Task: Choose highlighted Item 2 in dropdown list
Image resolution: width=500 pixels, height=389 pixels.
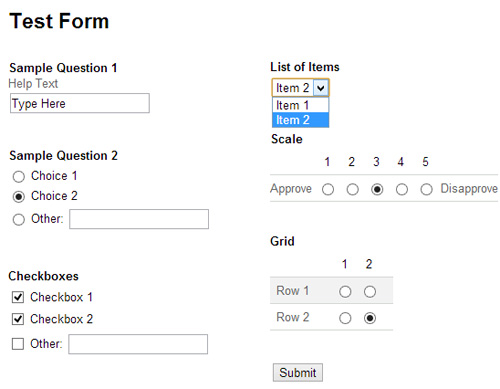Action: pyautogui.click(x=300, y=120)
